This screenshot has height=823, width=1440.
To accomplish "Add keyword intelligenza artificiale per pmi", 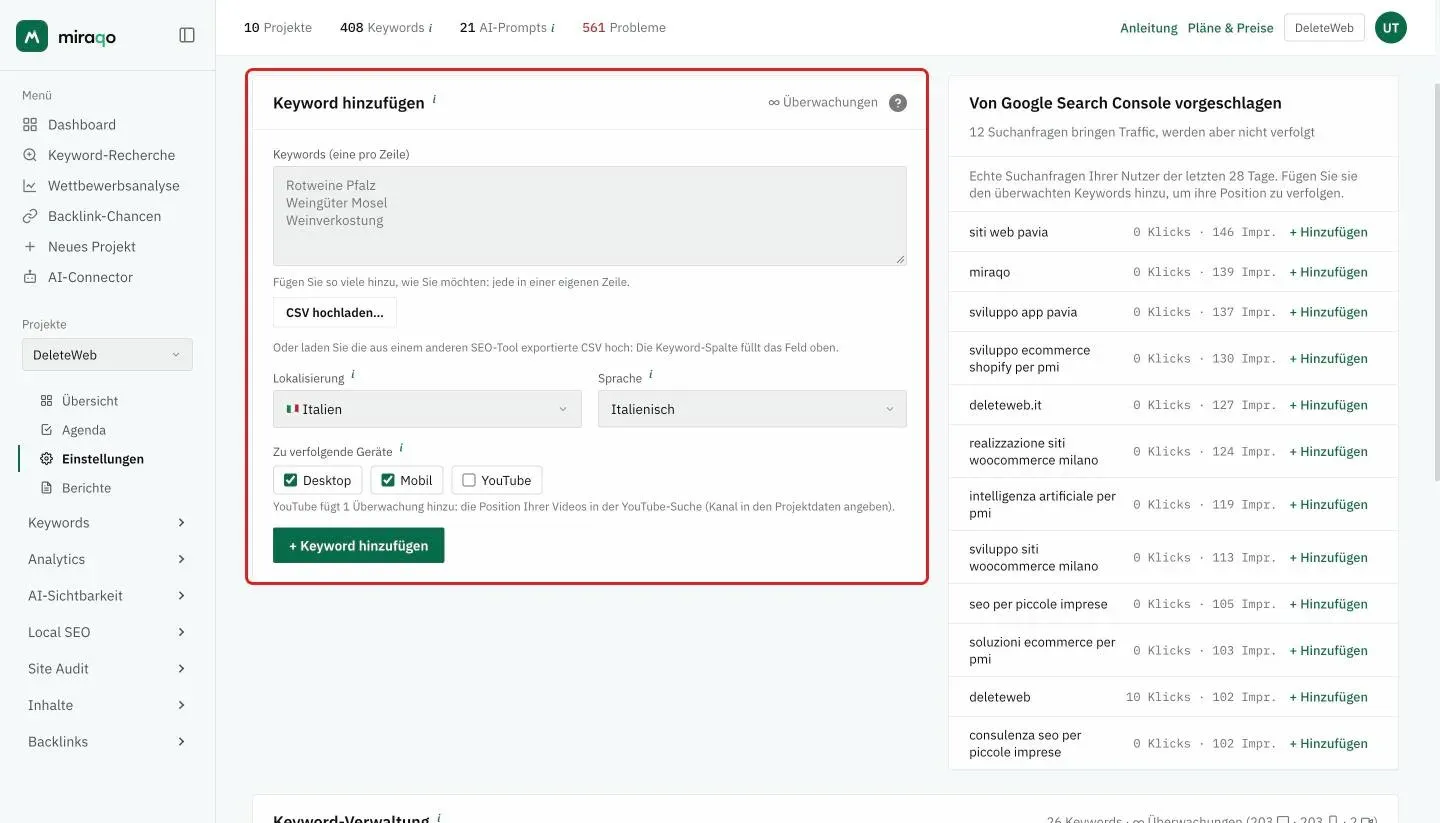I will coord(1328,505).
